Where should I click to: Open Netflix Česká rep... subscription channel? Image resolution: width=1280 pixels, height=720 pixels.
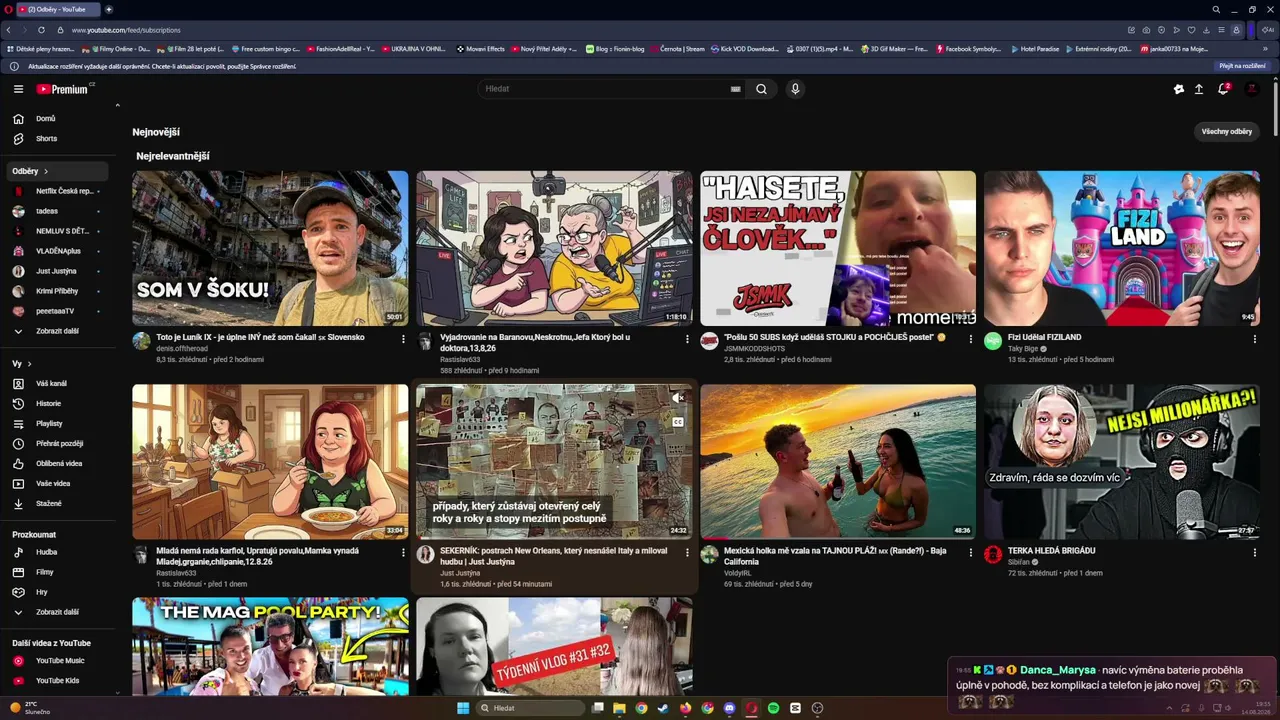[58, 191]
